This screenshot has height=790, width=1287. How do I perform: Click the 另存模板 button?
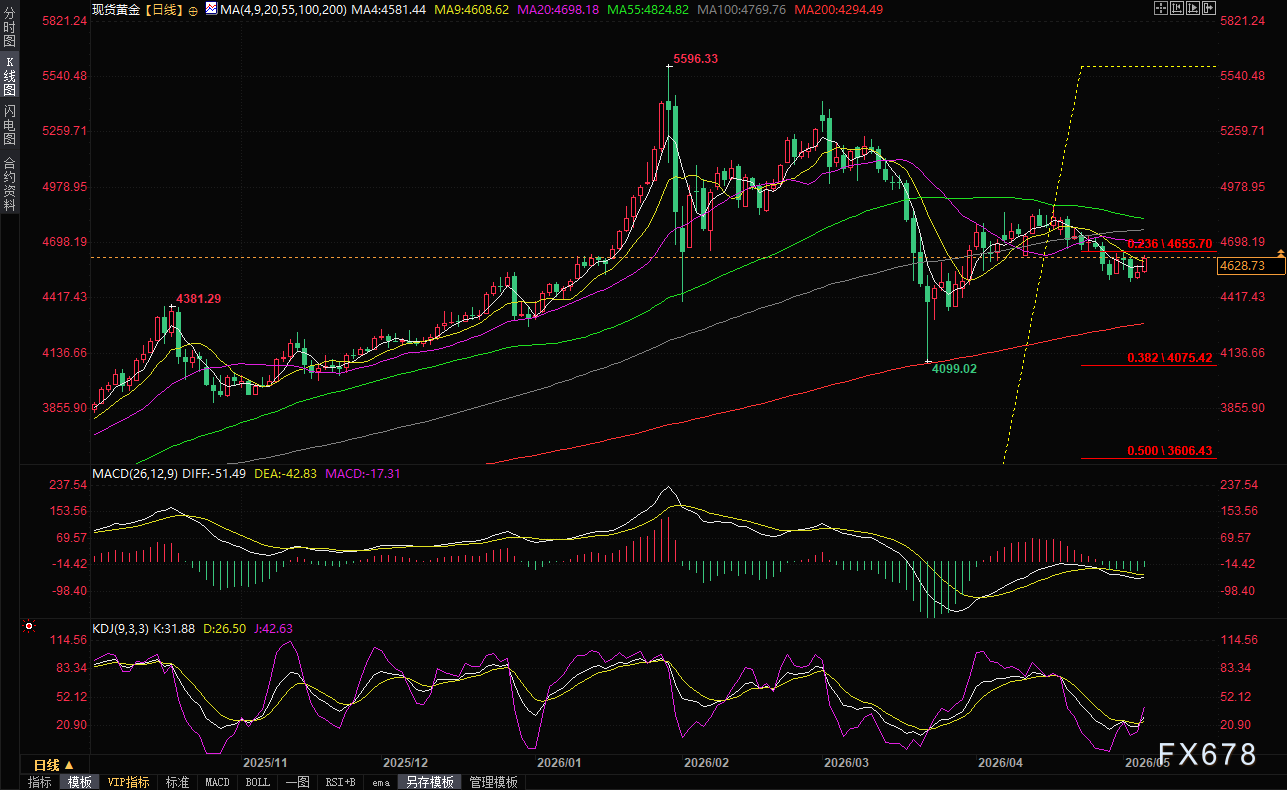(430, 782)
